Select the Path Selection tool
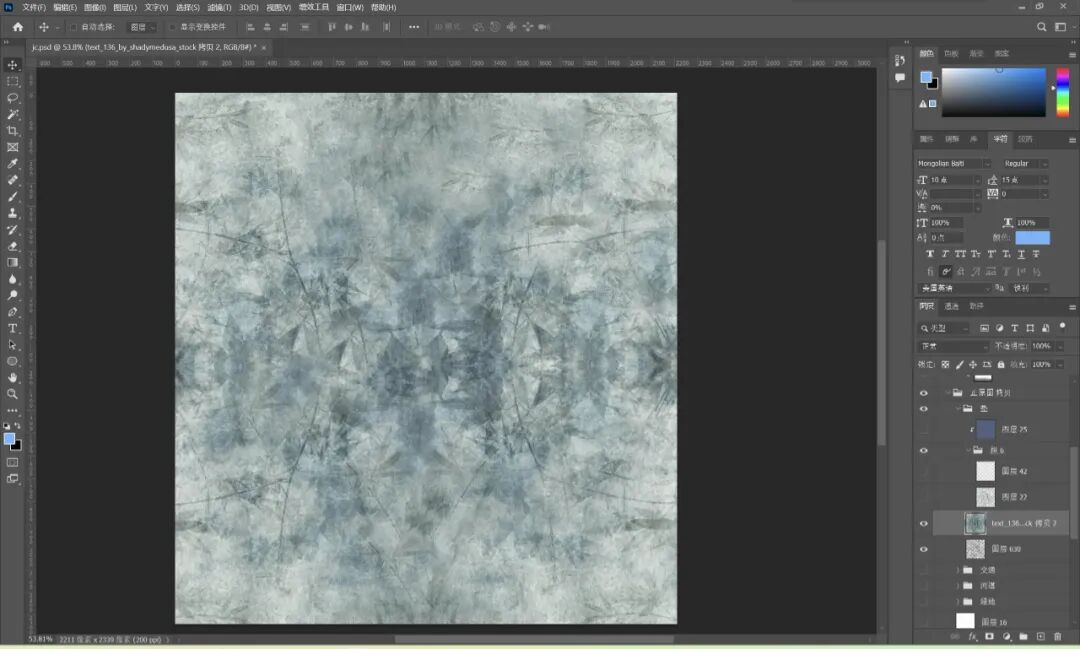Viewport: 1080px width, 649px height. tap(12, 344)
